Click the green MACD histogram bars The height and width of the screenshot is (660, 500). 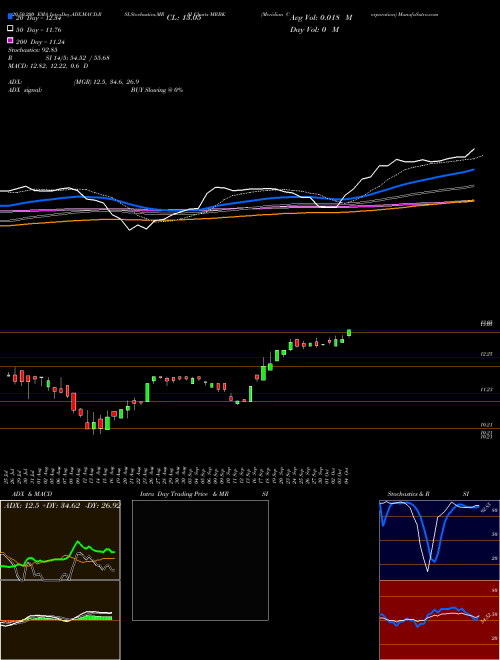coord(95,617)
